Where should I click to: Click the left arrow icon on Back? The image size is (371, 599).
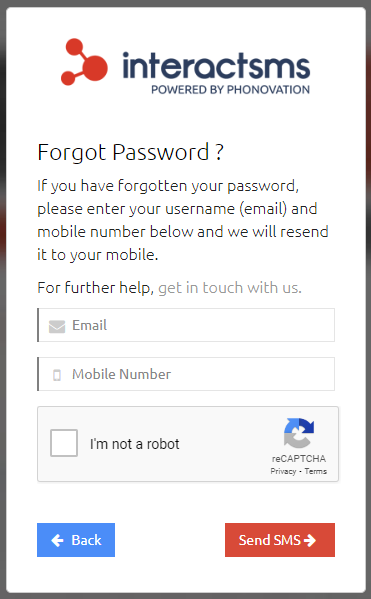[x=57, y=540]
